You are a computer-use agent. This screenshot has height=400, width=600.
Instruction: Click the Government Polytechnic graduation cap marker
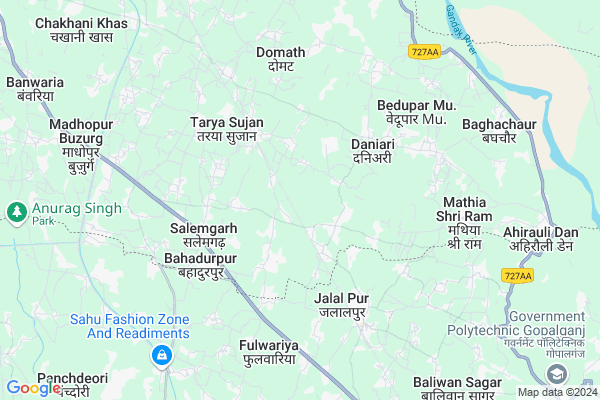[x=557, y=374]
